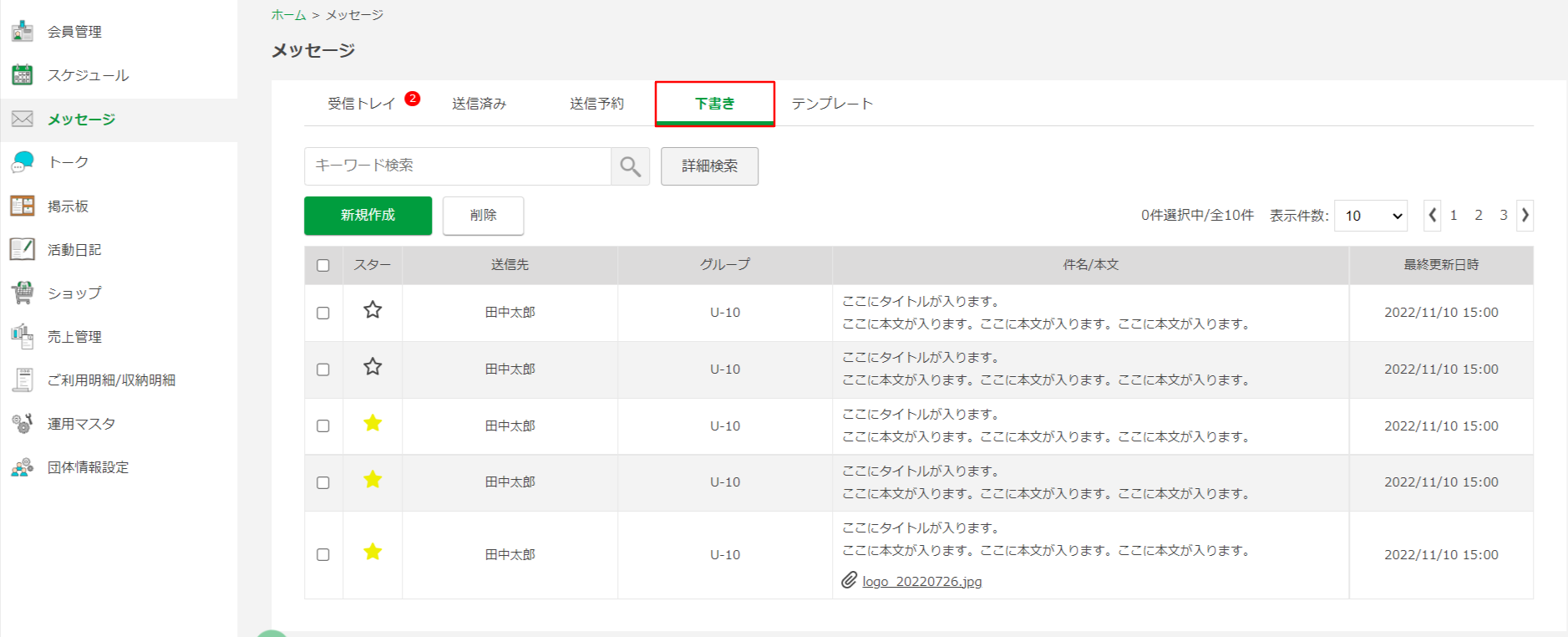1568x637 pixels.
Task: Check the checkbox of the attachment row
Action: click(323, 554)
